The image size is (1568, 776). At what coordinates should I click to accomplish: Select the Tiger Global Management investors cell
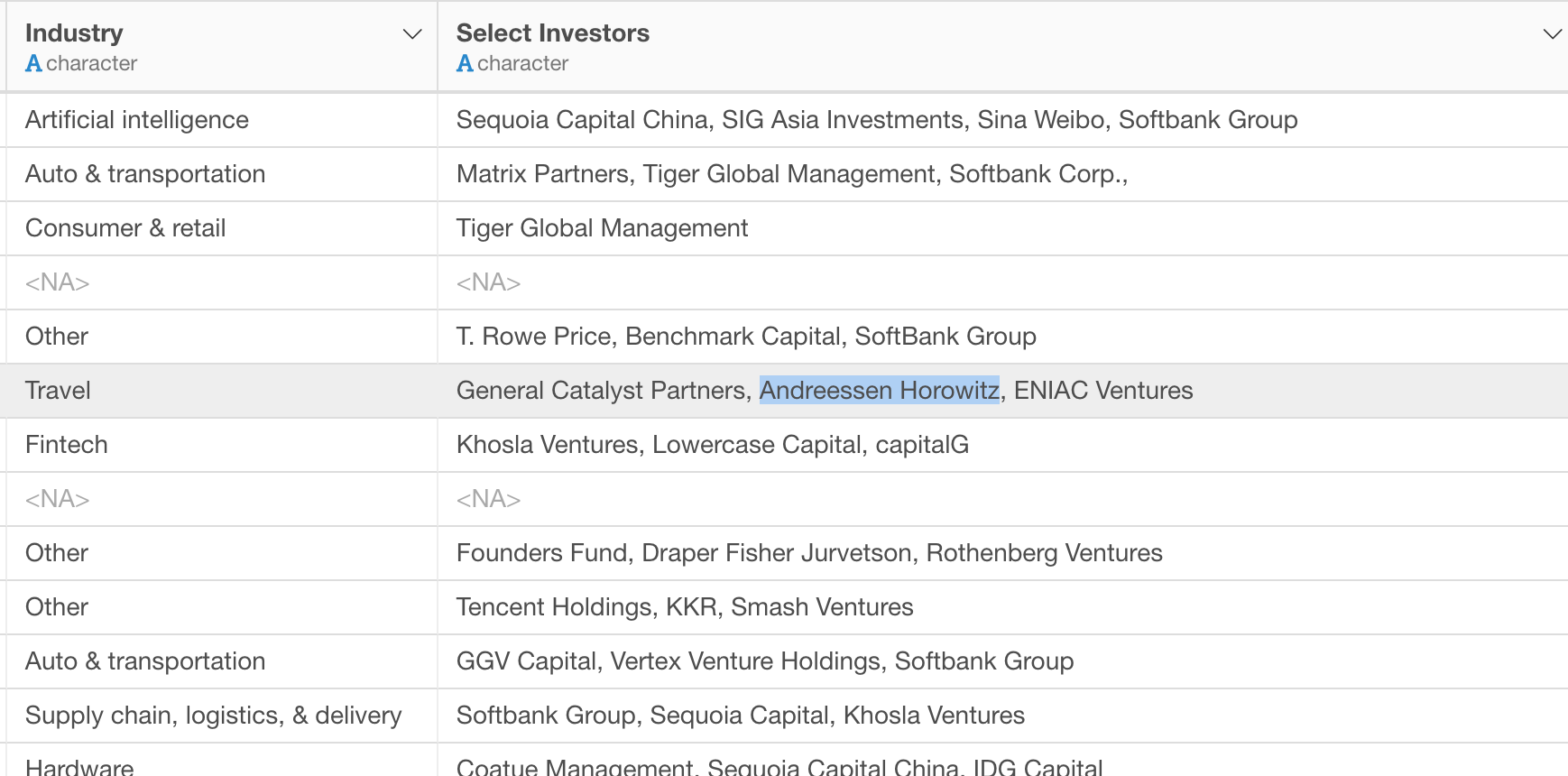click(x=1003, y=228)
